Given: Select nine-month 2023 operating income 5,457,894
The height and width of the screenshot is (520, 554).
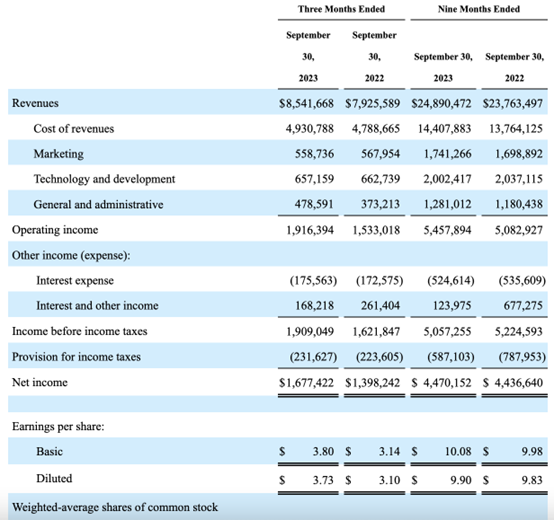Looking at the screenshot, I should (447, 230).
